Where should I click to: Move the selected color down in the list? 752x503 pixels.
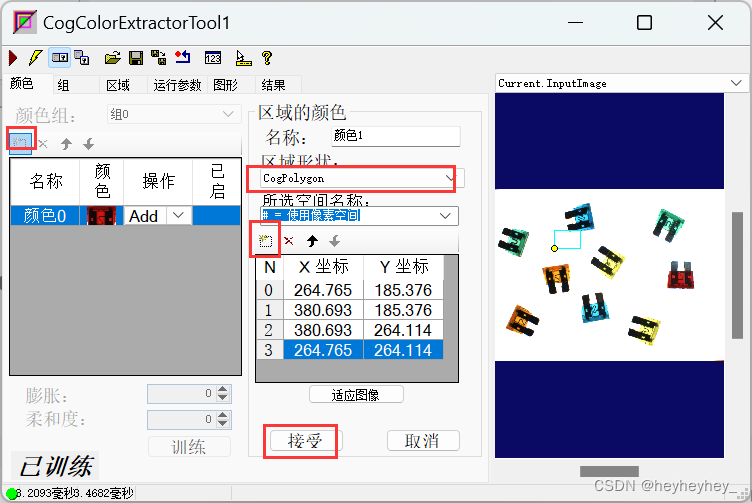[88, 143]
